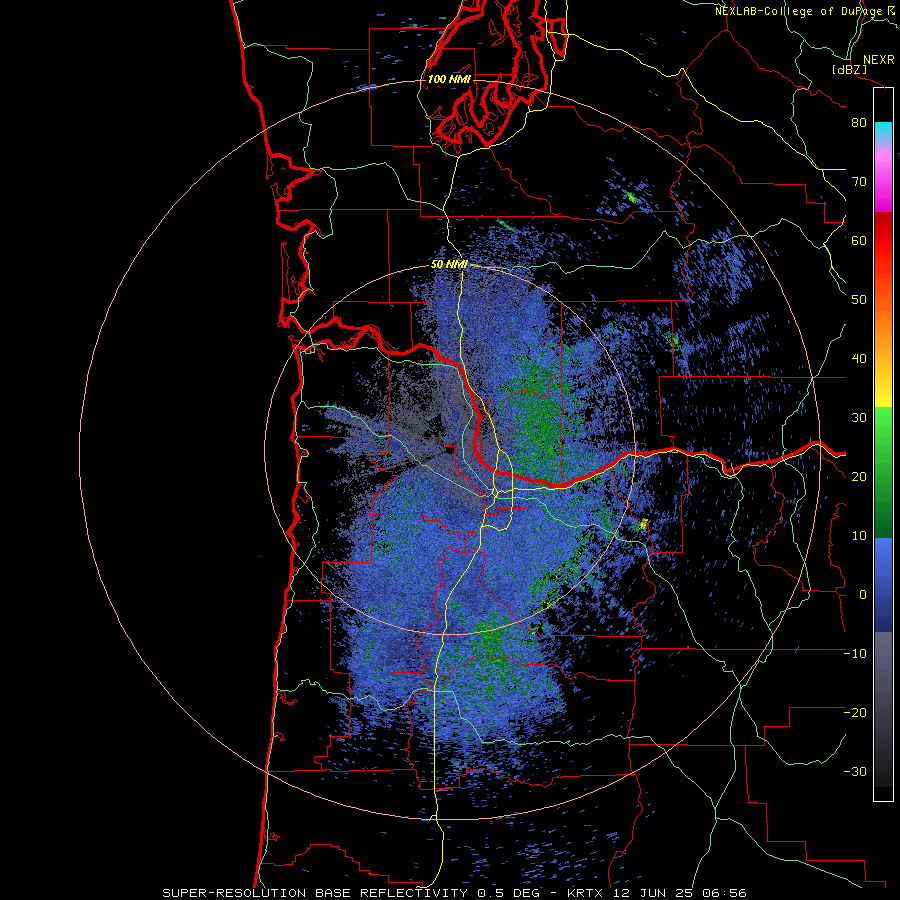The image size is (900, 900).
Task: Click the -20 value on the dBZ scale
Action: point(855,713)
